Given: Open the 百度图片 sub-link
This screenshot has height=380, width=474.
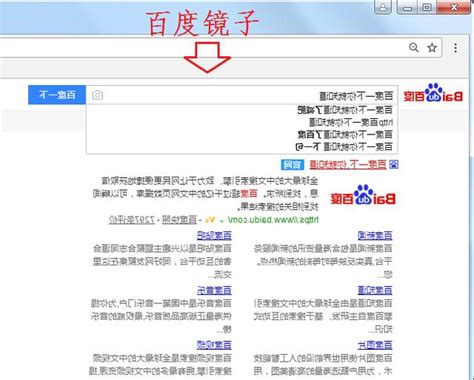Looking at the screenshot, I should 375,345.
